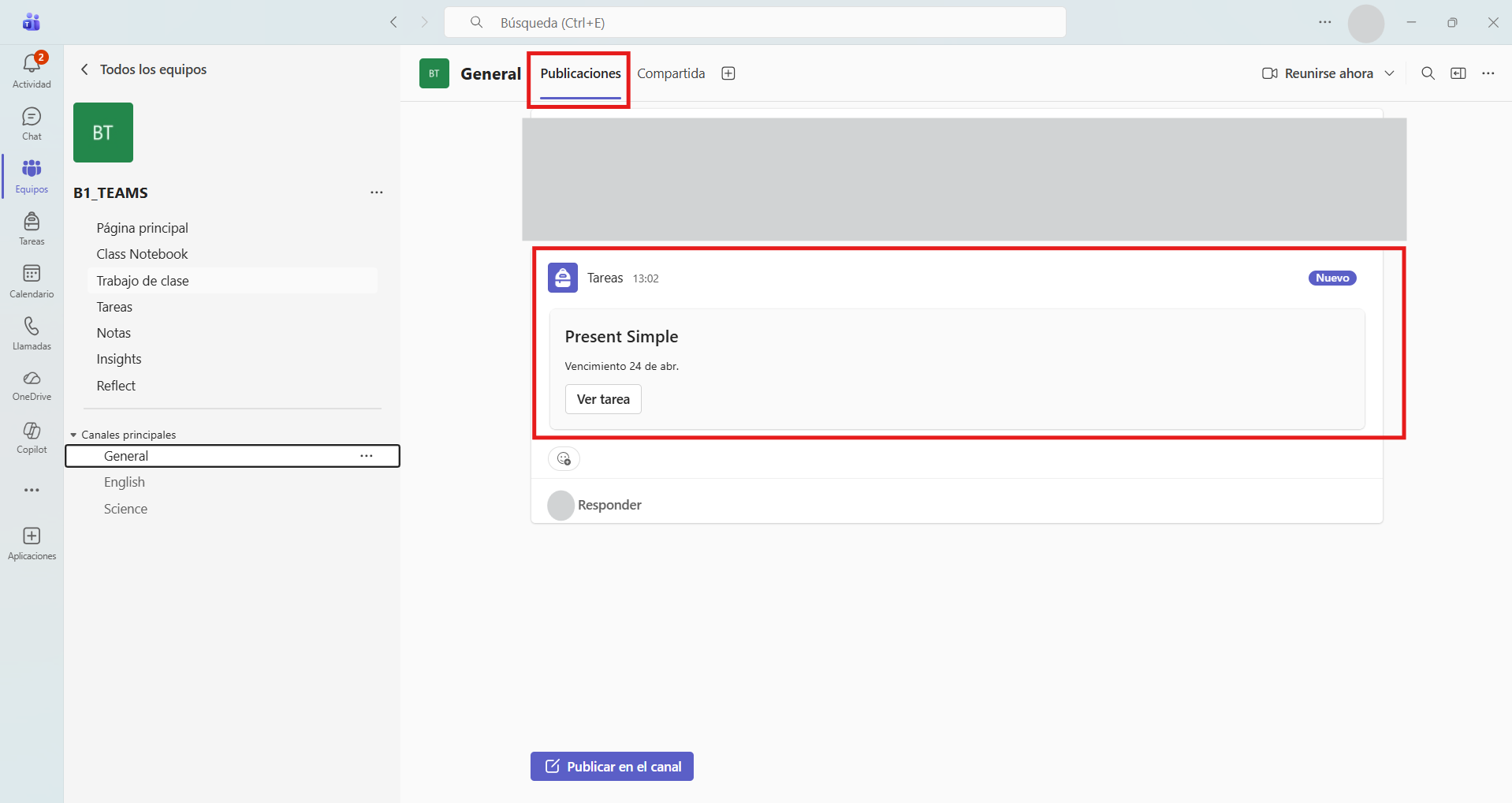Add a new tab to the channel
The width and height of the screenshot is (1512, 803).
point(728,73)
